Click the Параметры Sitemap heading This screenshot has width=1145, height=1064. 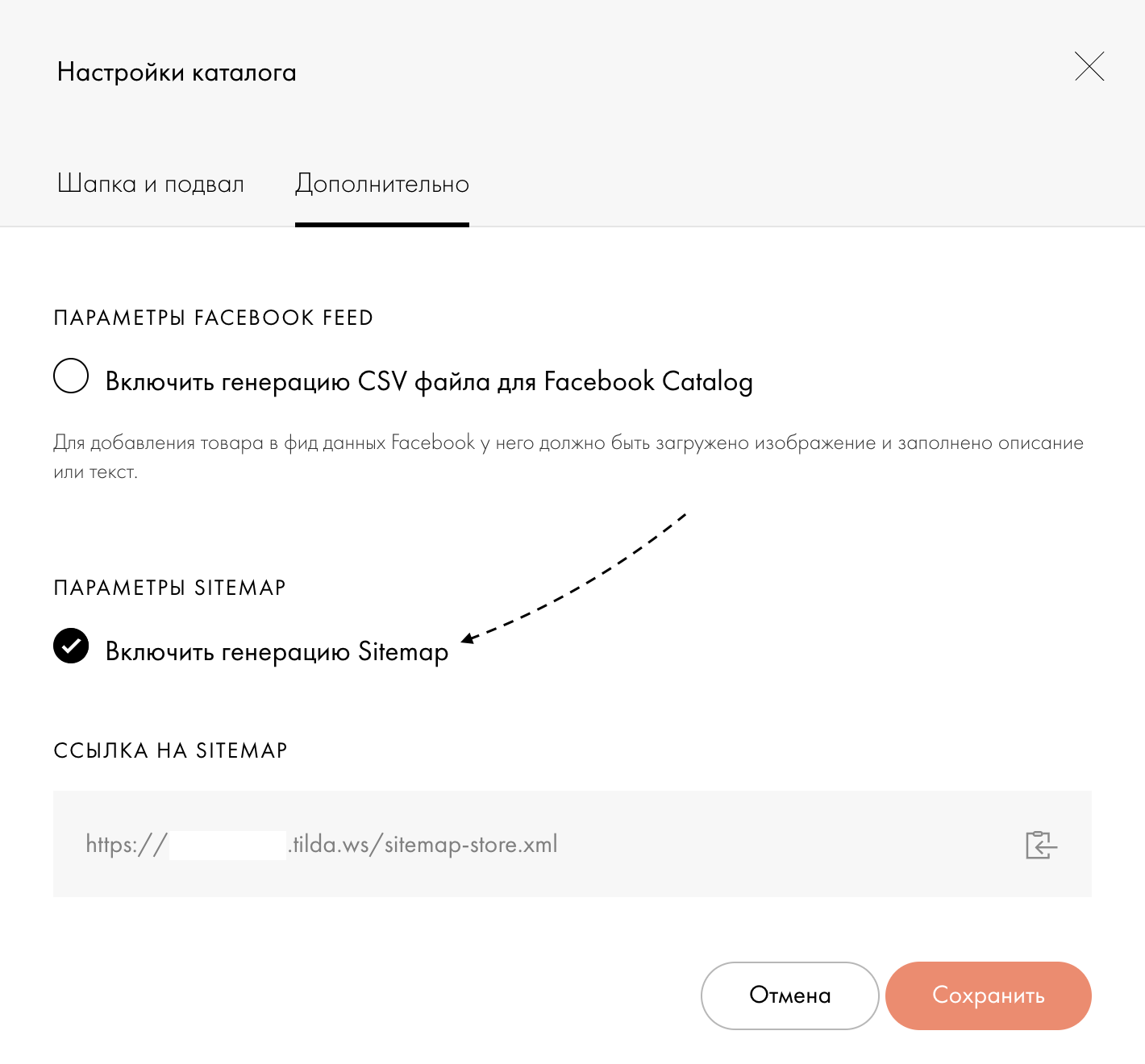click(x=169, y=588)
